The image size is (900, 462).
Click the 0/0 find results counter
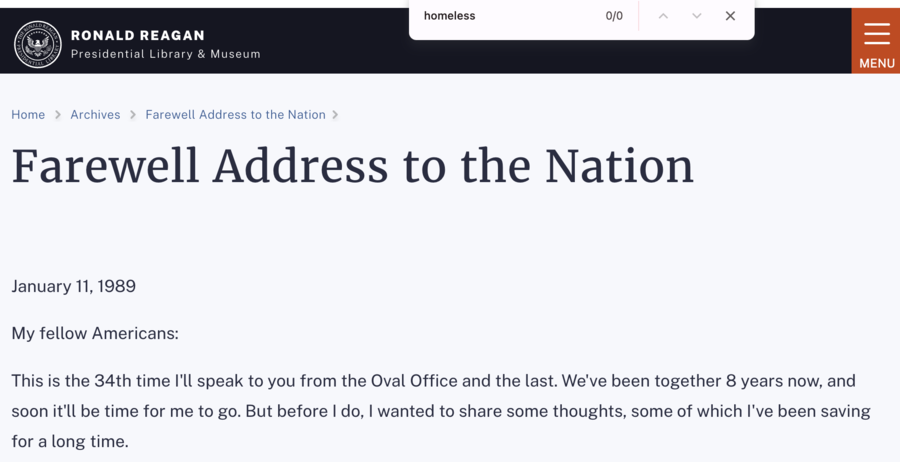click(x=614, y=16)
